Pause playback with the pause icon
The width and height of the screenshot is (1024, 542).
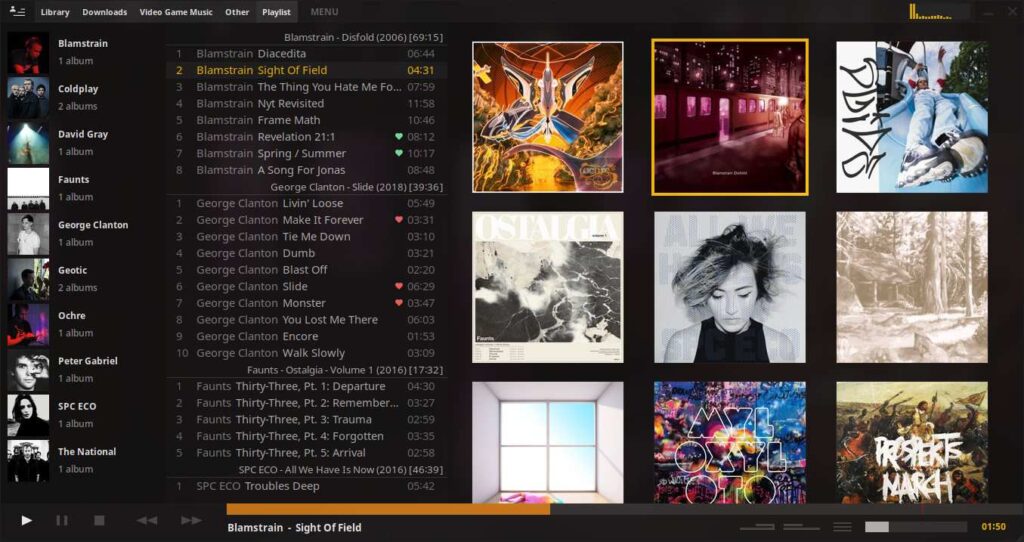[62, 520]
